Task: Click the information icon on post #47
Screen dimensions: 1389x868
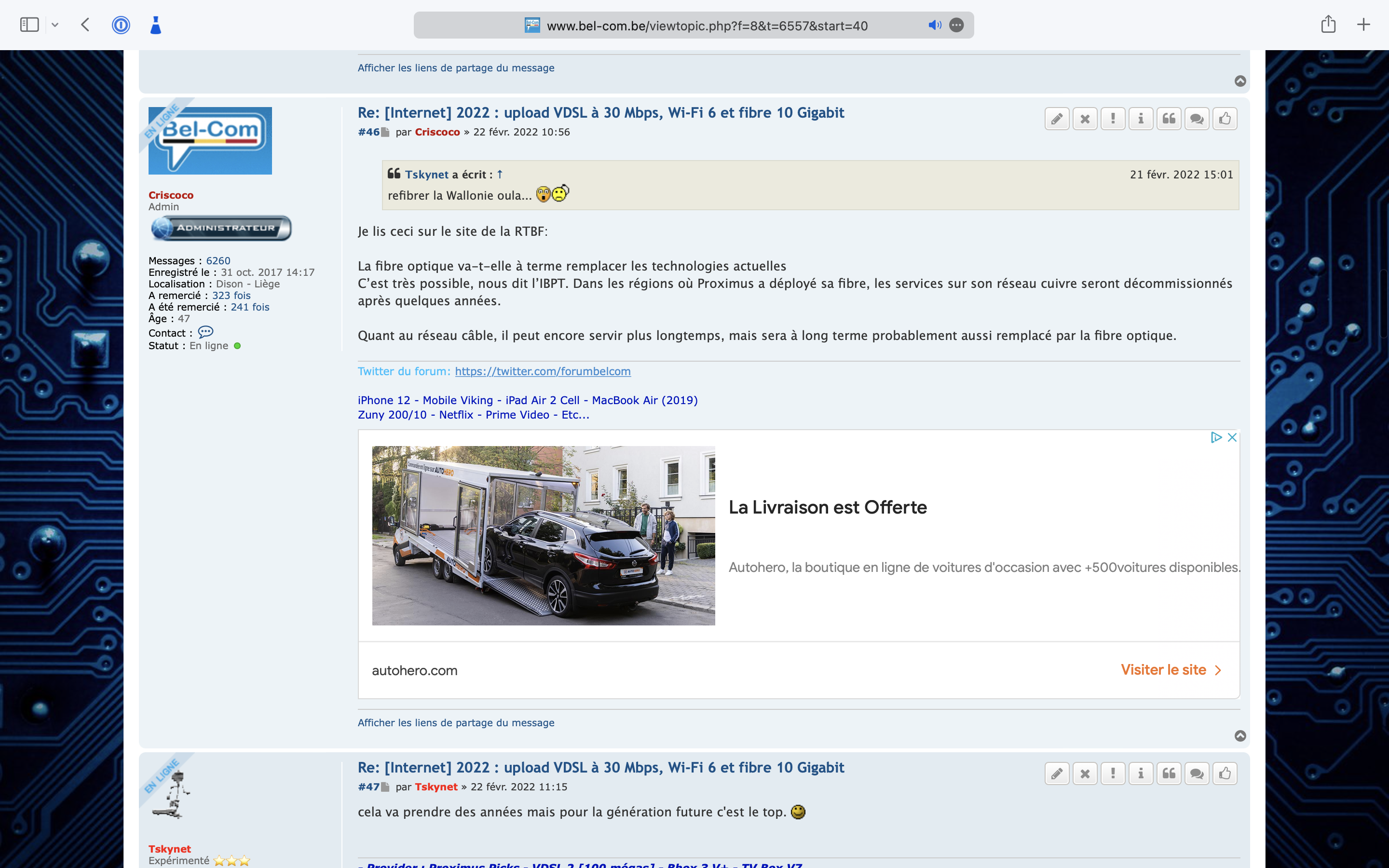Action: 1141,774
